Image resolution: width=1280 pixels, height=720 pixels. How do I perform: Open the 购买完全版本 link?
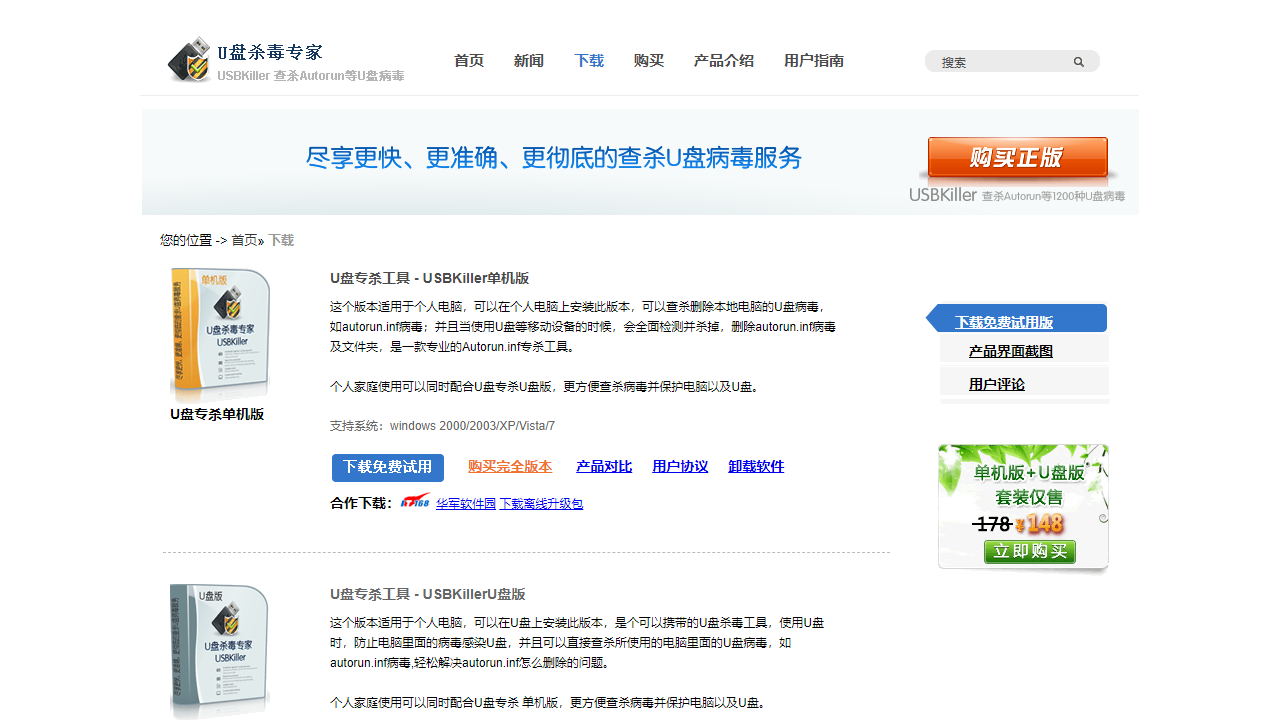point(509,466)
